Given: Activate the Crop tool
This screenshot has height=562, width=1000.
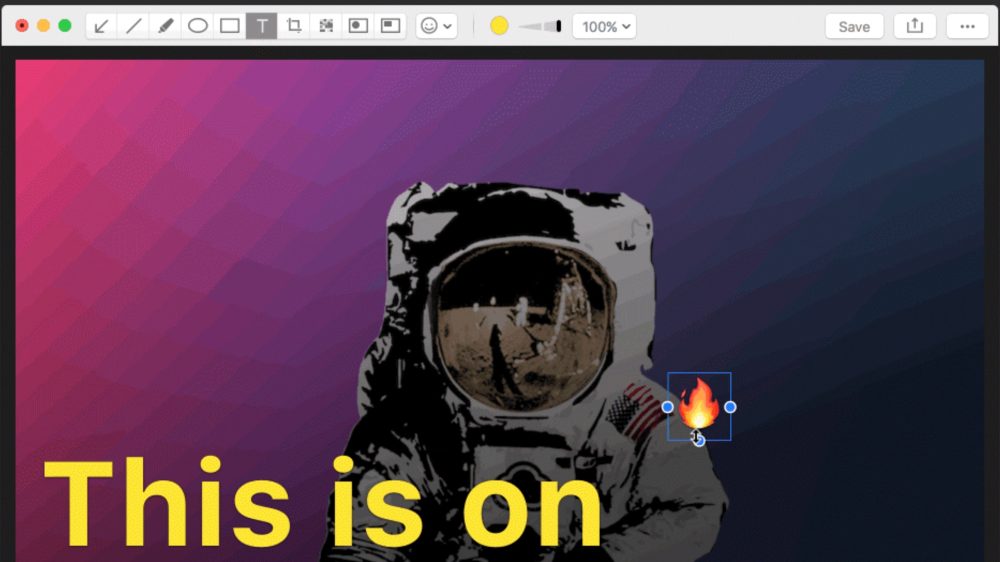Looking at the screenshot, I should pos(294,26).
